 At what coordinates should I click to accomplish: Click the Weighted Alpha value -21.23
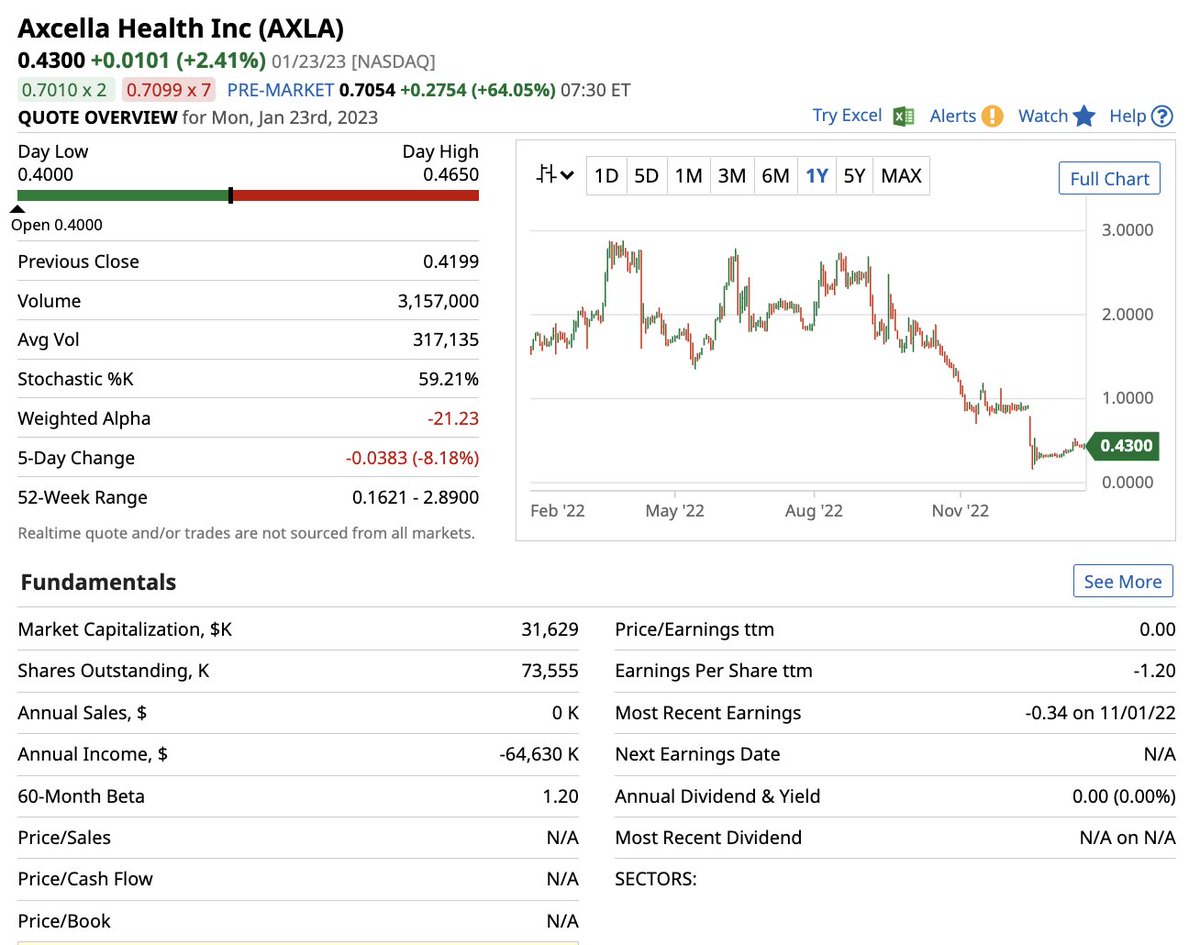(455, 419)
